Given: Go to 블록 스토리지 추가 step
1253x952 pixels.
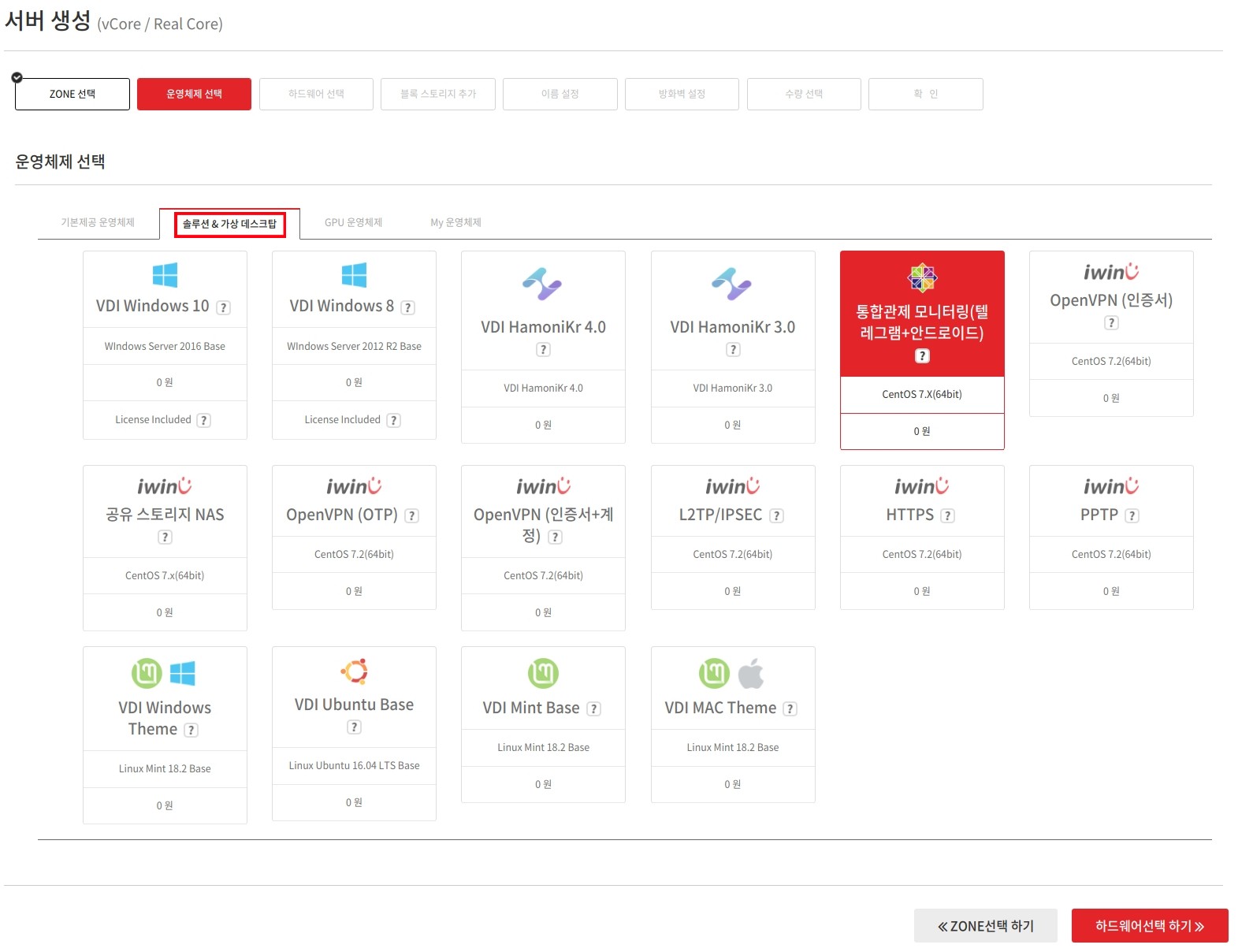Looking at the screenshot, I should (438, 94).
